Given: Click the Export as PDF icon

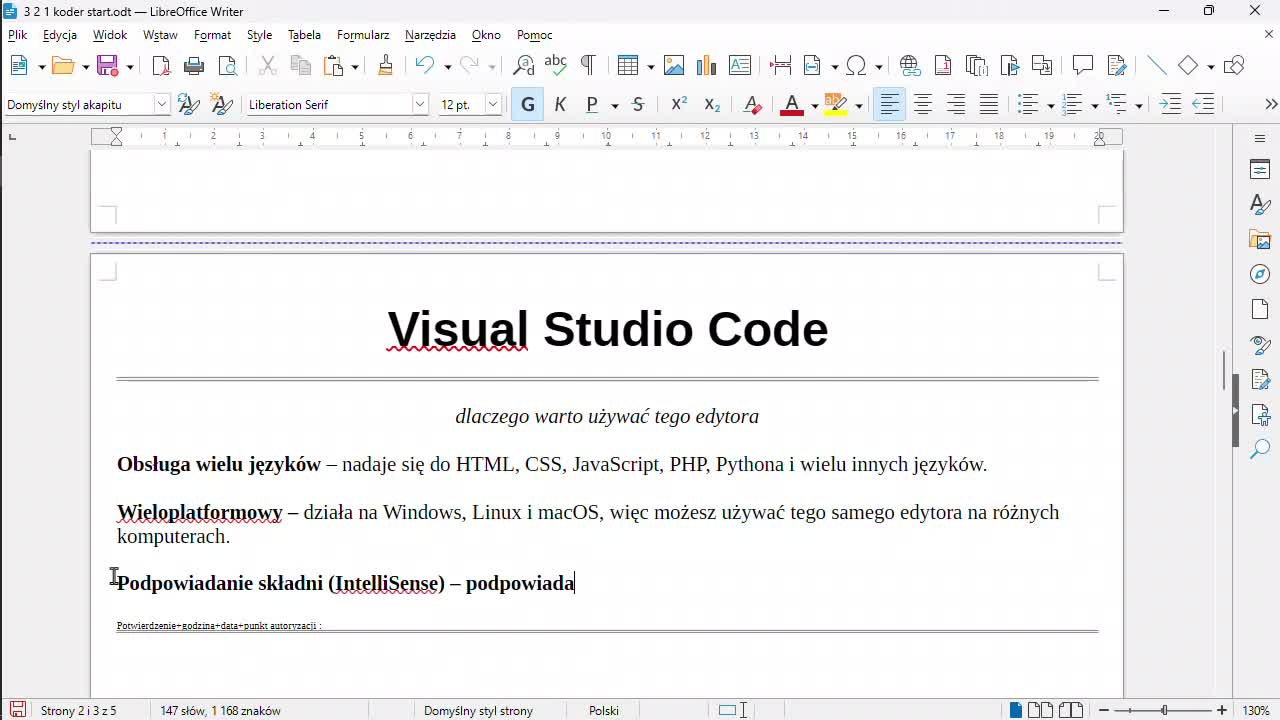Looking at the screenshot, I should tap(161, 66).
